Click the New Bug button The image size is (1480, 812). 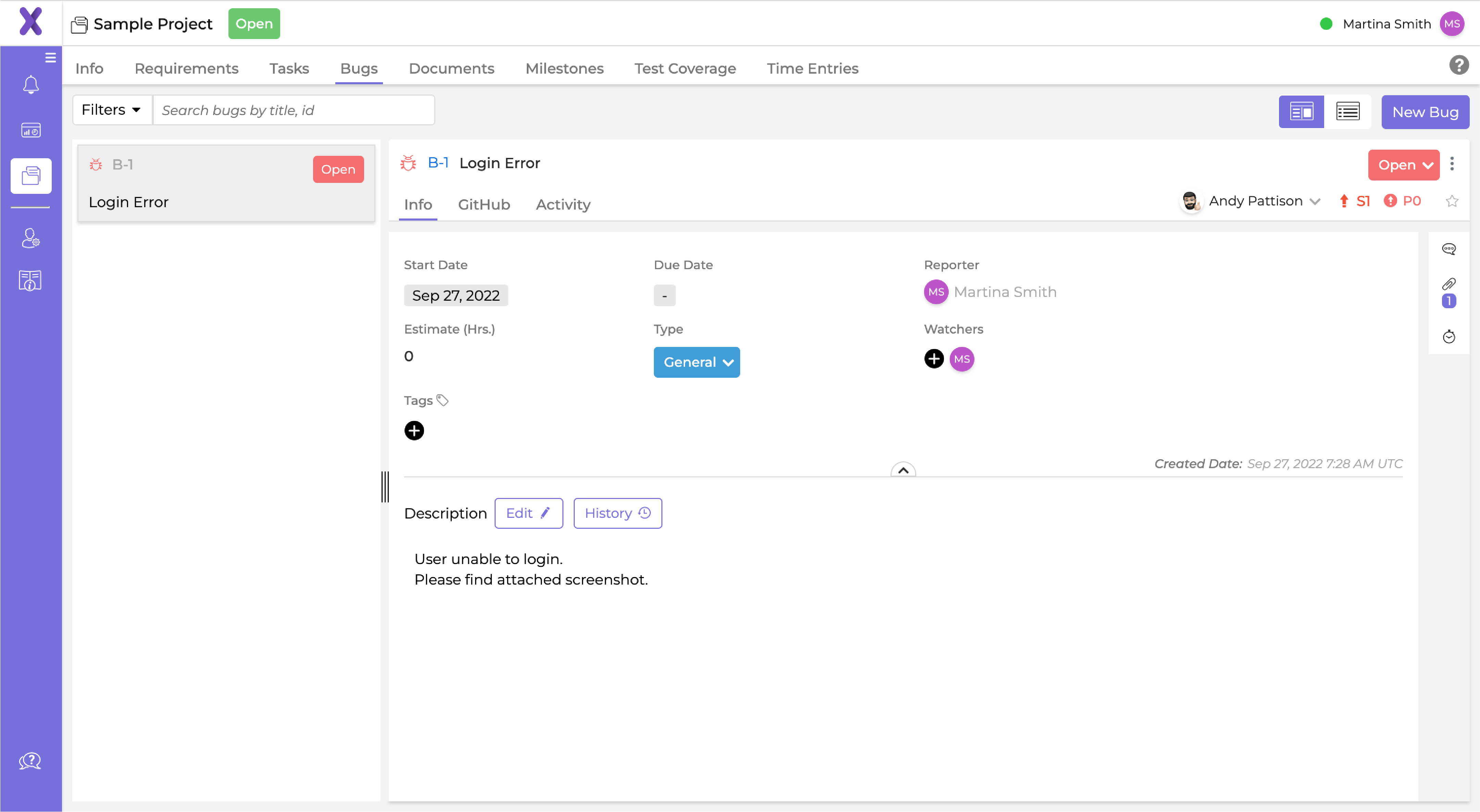tap(1424, 111)
